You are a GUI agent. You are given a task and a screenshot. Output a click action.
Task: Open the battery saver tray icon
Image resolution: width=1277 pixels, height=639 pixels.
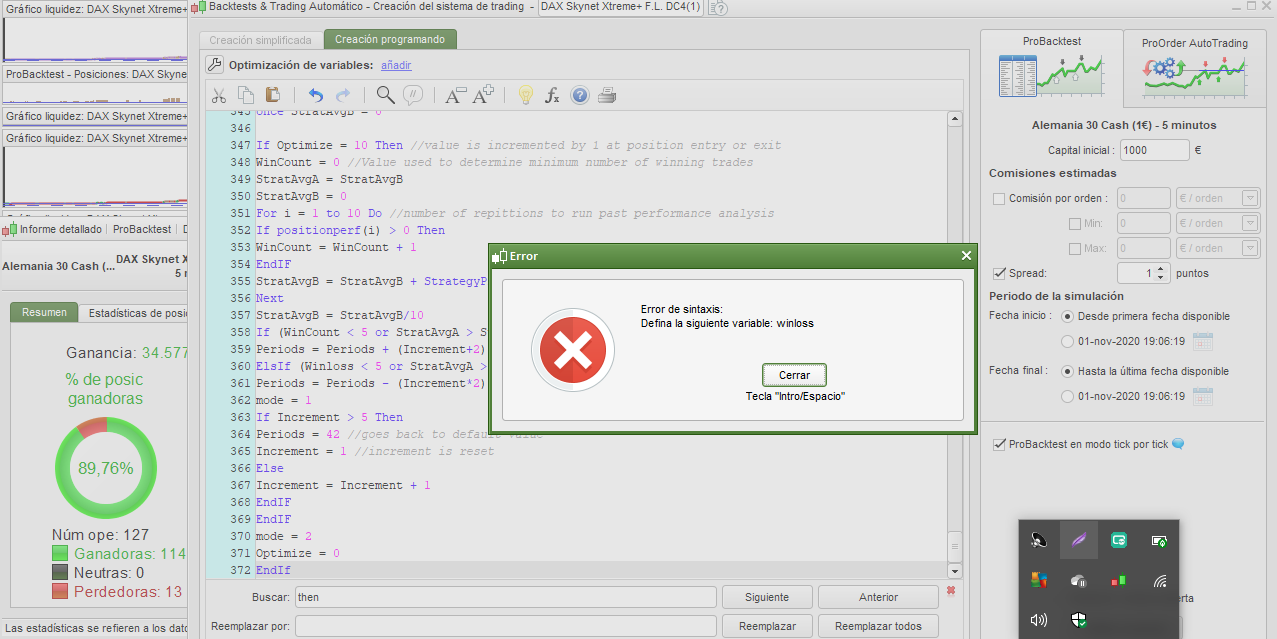tap(1159, 540)
